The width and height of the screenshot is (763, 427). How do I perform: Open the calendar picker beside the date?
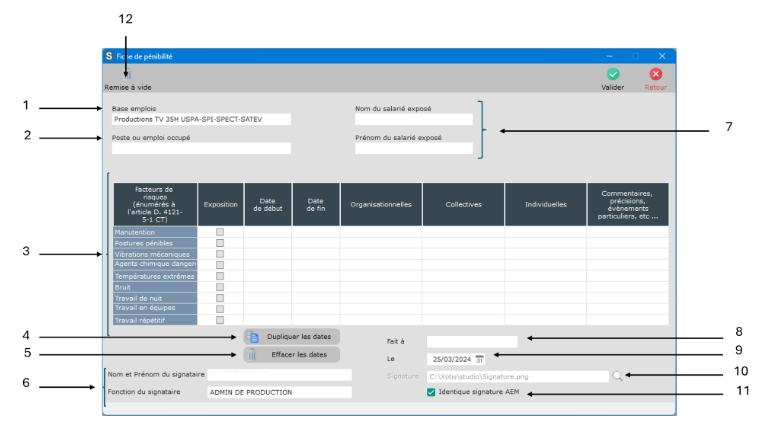point(480,358)
